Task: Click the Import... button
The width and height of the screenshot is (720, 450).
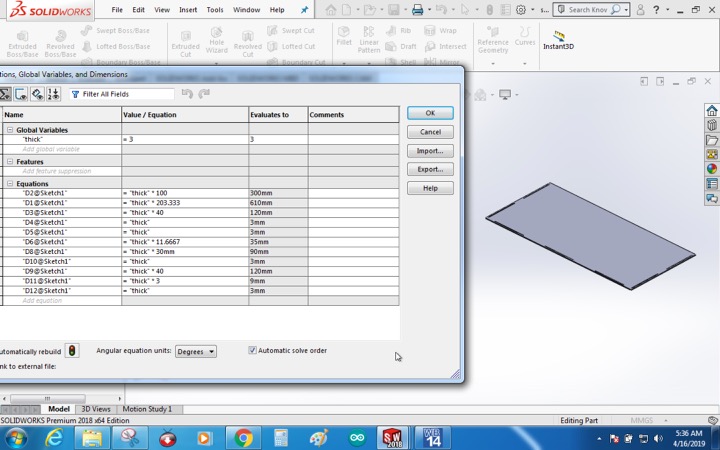Action: click(x=430, y=151)
